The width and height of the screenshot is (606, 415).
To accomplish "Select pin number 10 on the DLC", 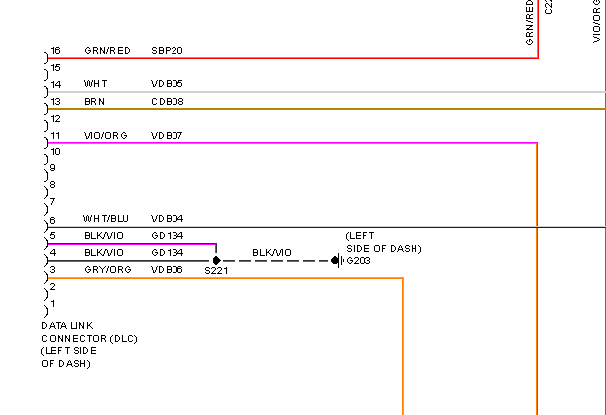I will (56, 152).
